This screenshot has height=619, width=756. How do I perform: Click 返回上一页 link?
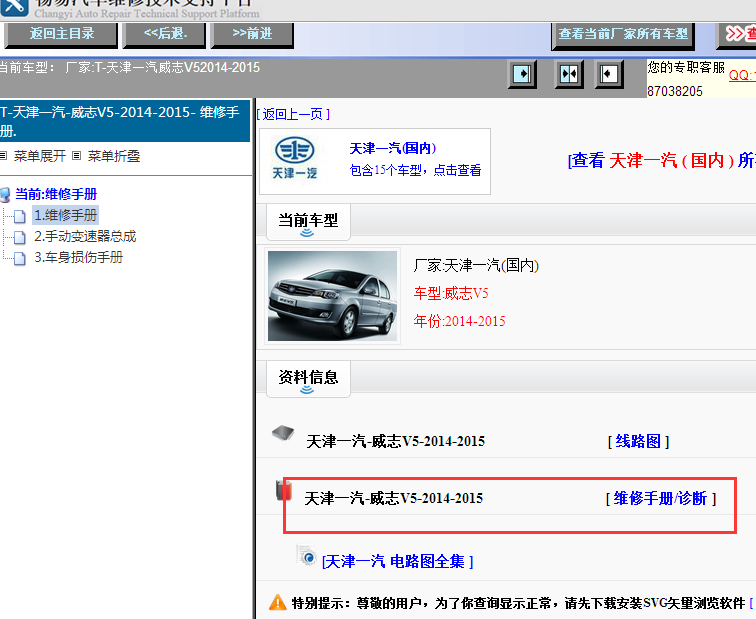point(293,114)
